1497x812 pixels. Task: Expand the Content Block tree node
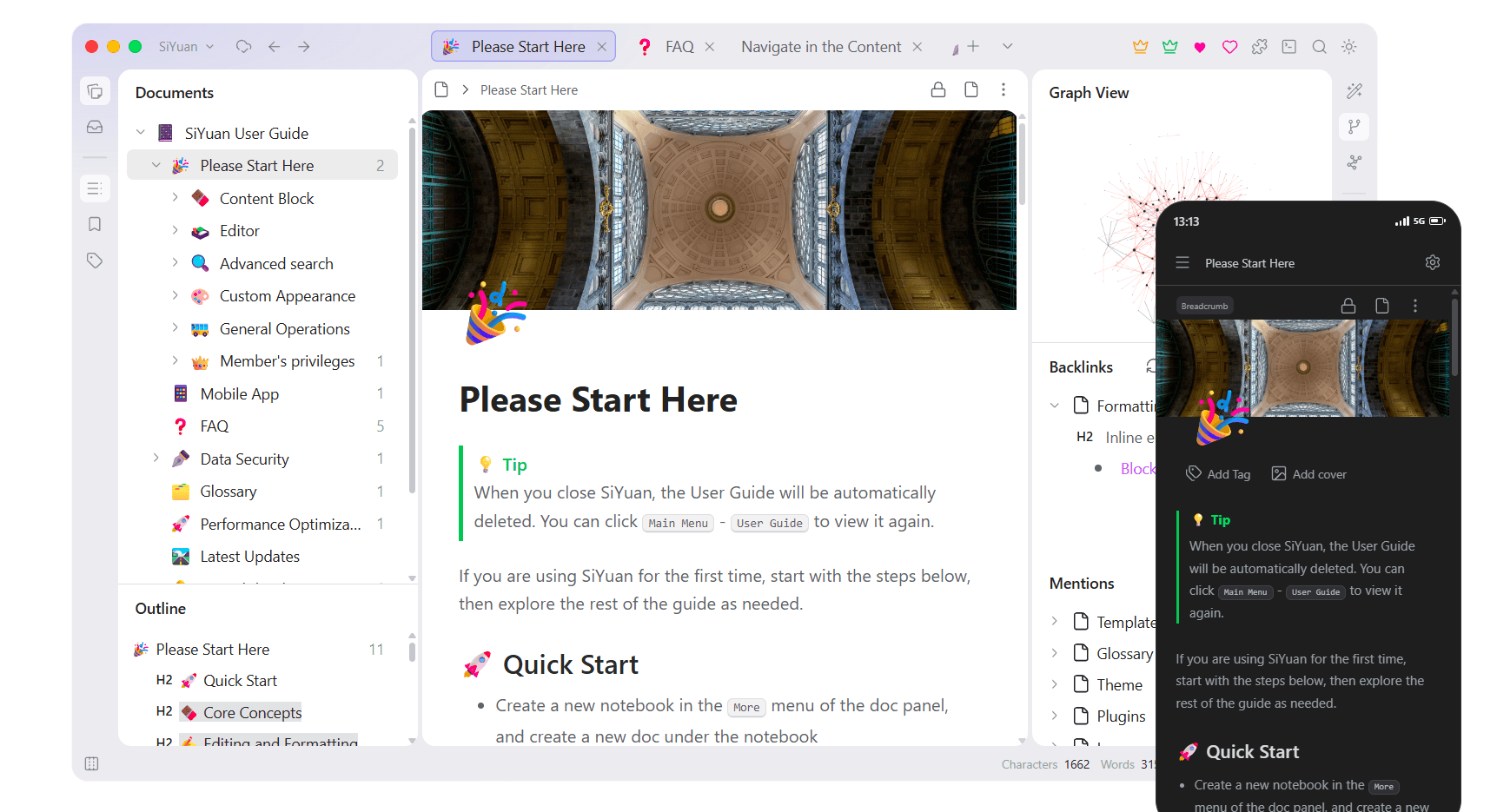[x=176, y=198]
